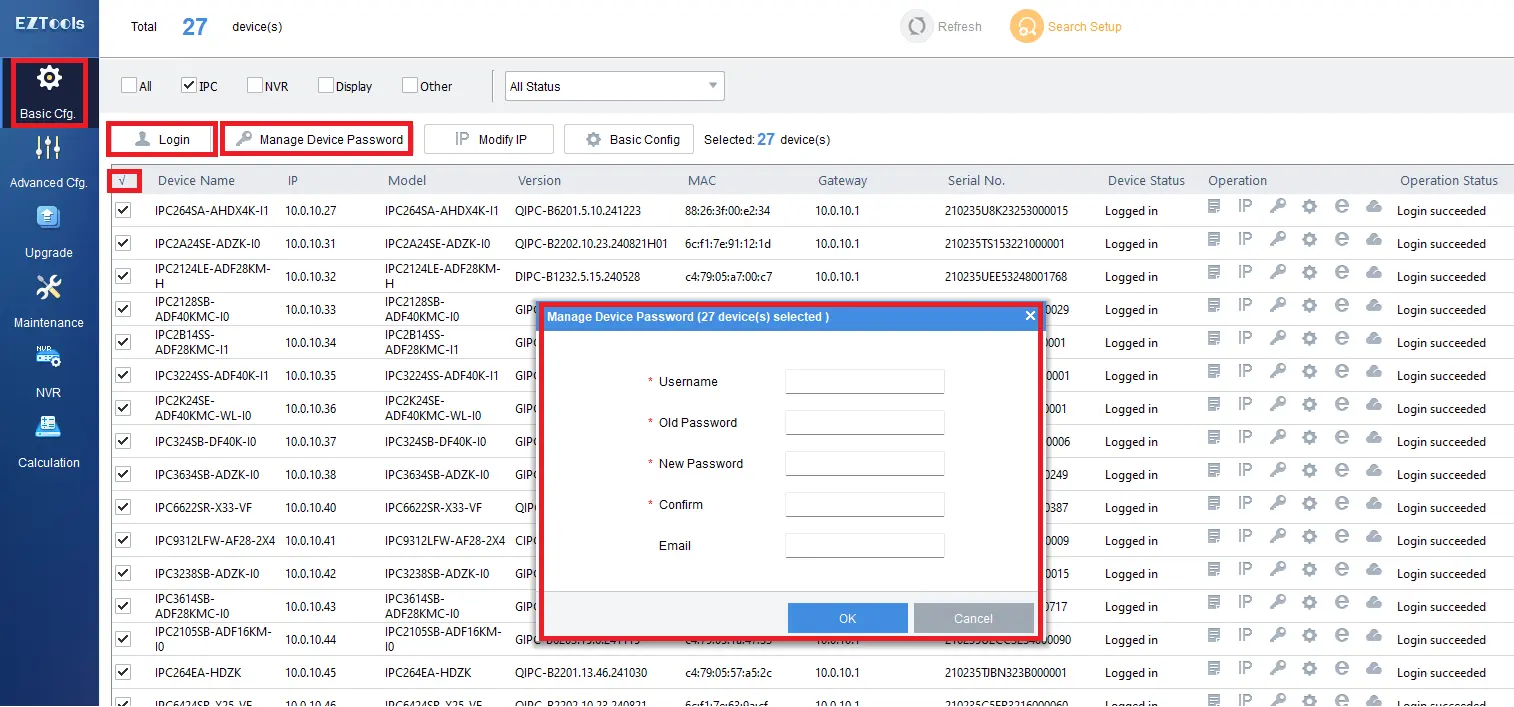Uncheck the IPC264SA-AHDX4K-I1 device row

click(123, 210)
